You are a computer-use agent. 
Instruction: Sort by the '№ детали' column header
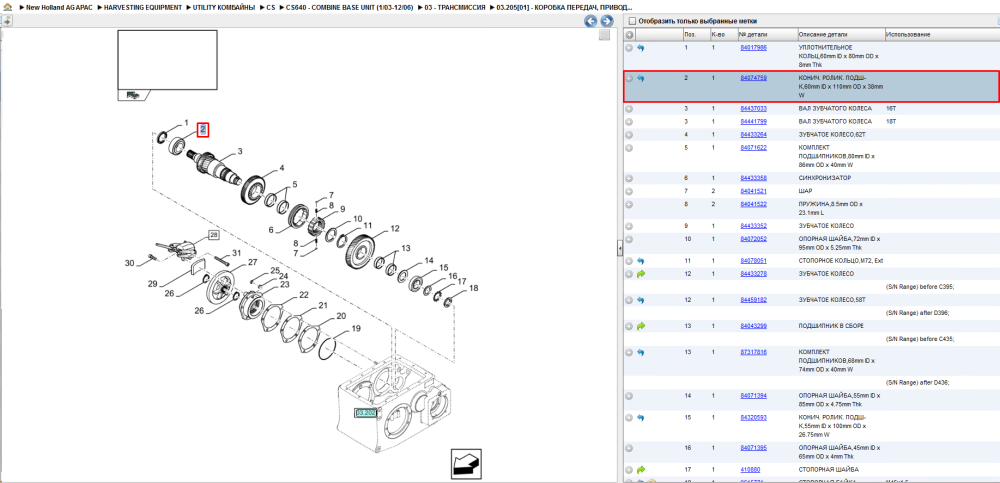tap(767, 34)
